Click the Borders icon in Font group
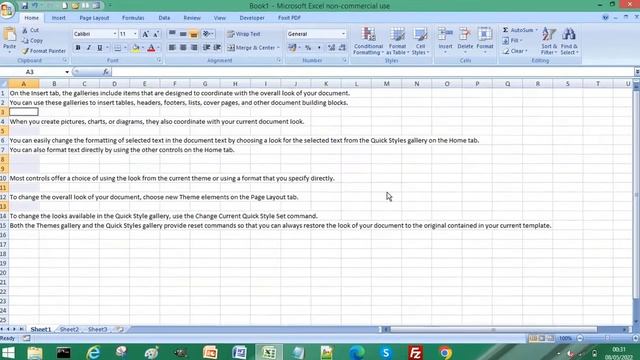This screenshot has width=640, height=360. 118,48
